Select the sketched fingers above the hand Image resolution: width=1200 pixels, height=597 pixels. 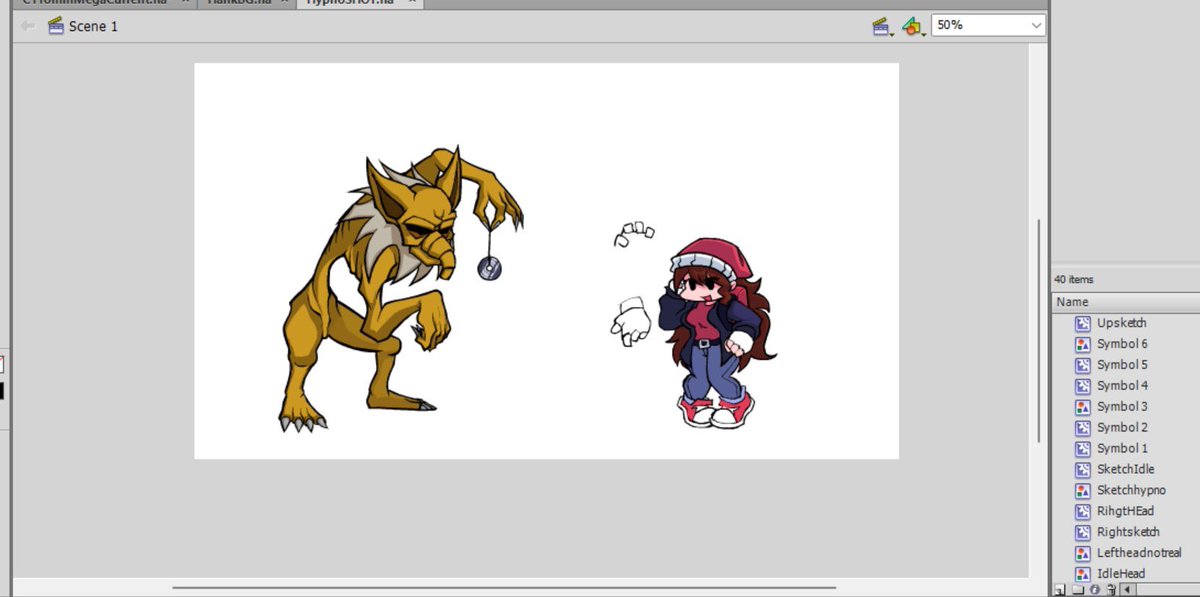click(633, 234)
